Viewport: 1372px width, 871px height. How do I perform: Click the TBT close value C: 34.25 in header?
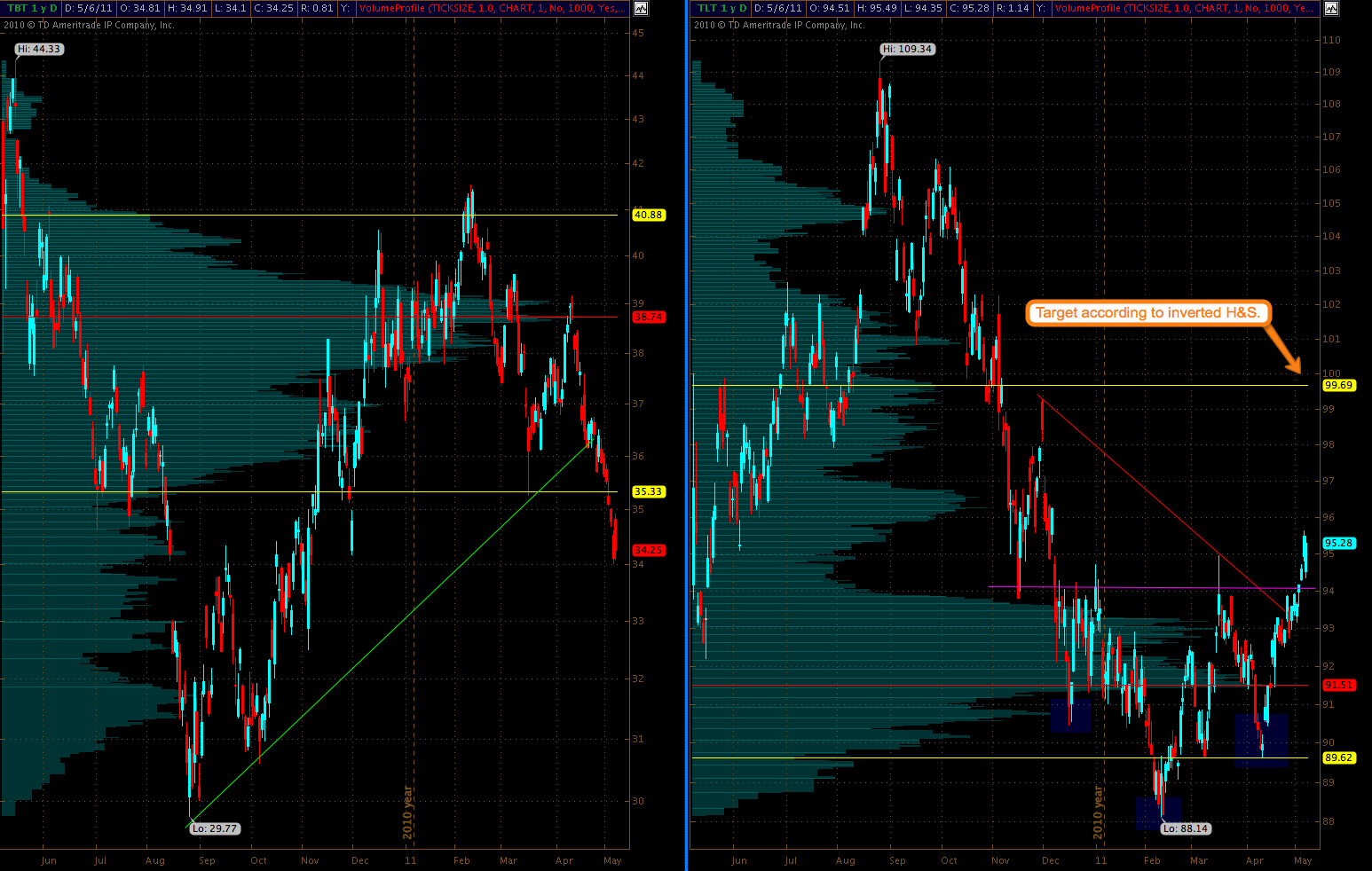tap(275, 8)
